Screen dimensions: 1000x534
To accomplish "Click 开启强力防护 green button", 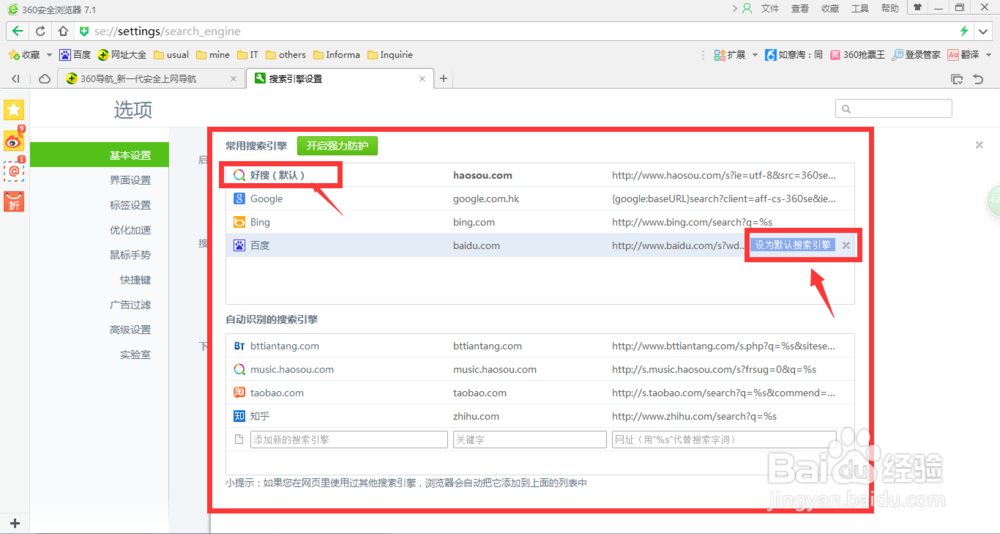I will 337,145.
